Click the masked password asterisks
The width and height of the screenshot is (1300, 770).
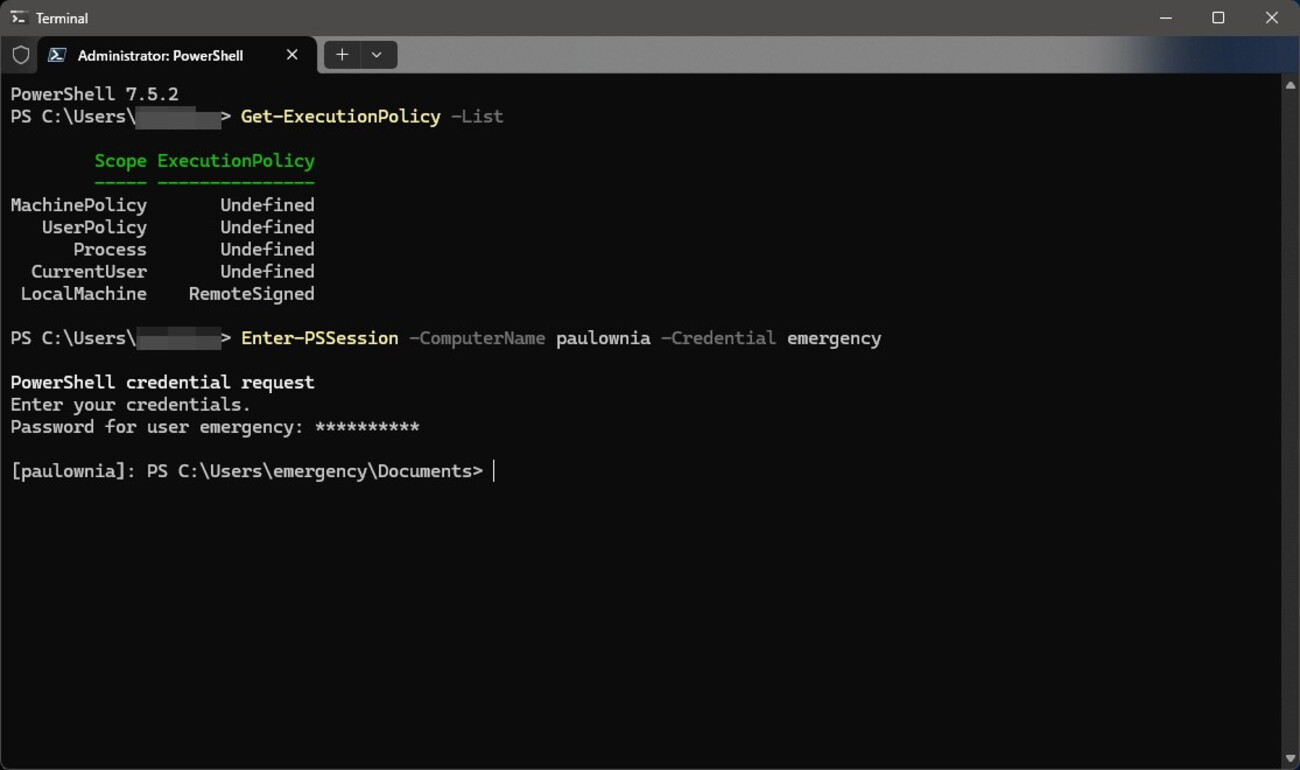(x=367, y=427)
